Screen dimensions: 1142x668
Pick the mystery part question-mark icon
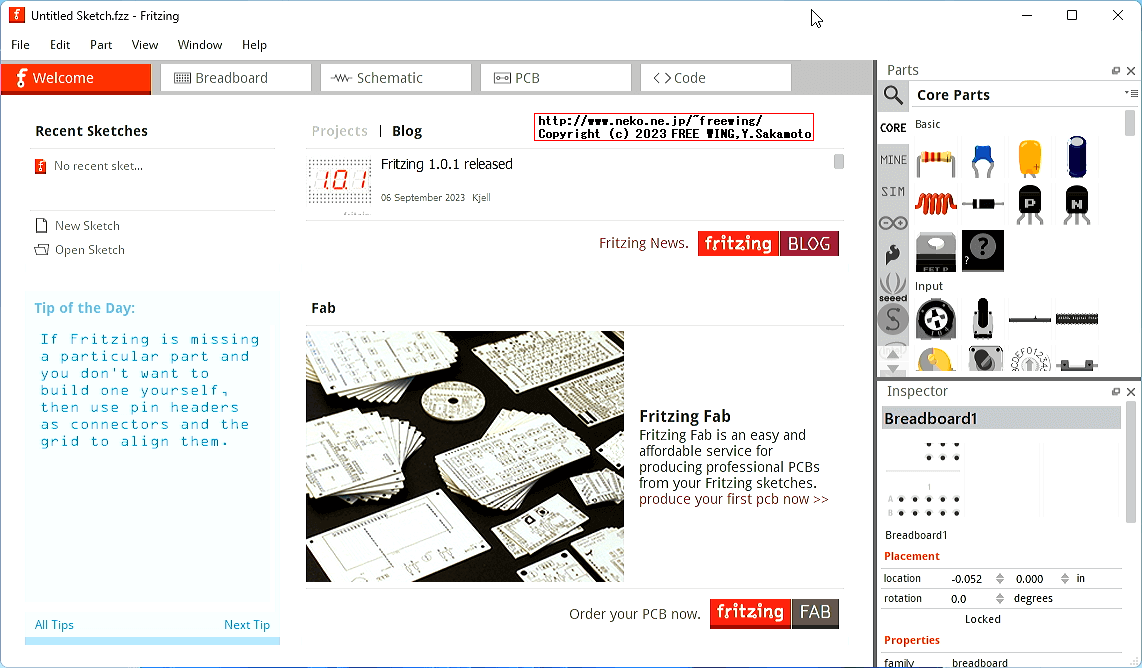[982, 251]
